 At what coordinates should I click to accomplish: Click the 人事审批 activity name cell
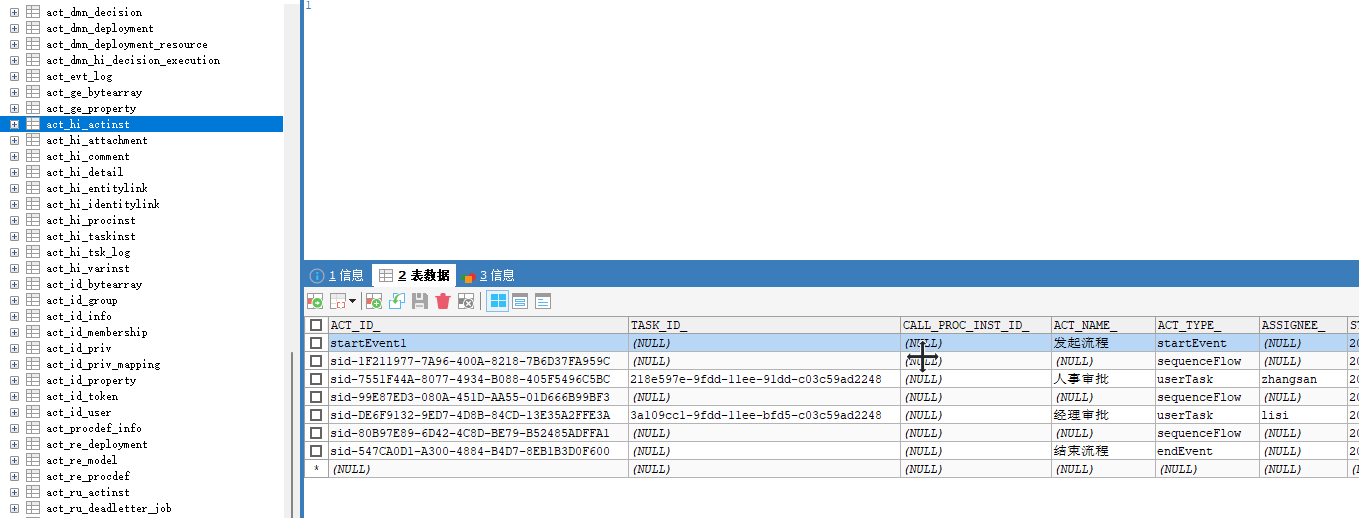point(1102,379)
